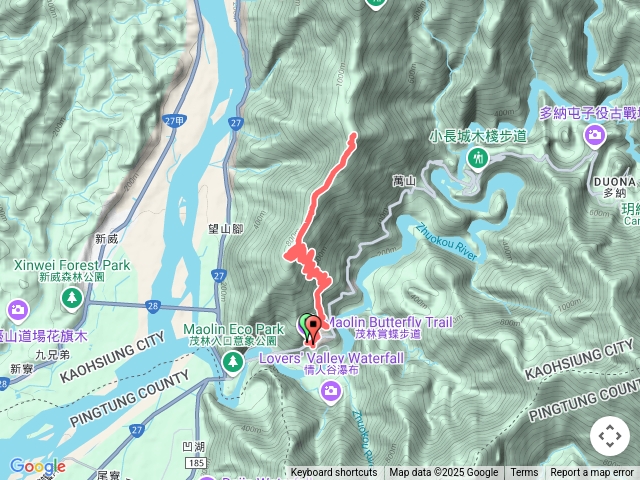Open the Google logo link

[x=37, y=466]
